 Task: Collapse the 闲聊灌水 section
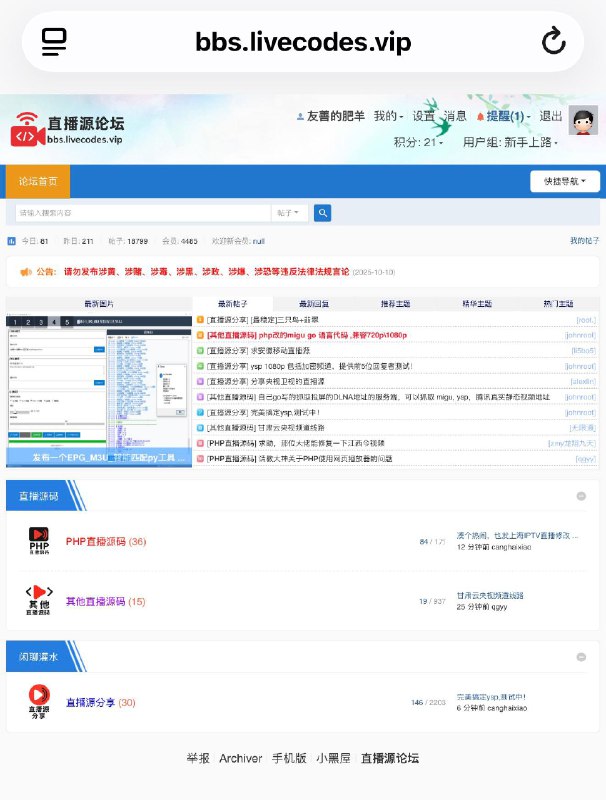click(581, 657)
